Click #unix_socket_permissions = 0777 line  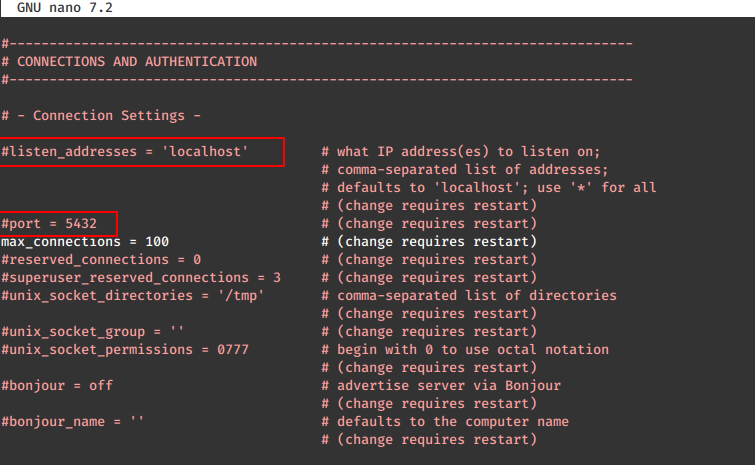click(125, 349)
